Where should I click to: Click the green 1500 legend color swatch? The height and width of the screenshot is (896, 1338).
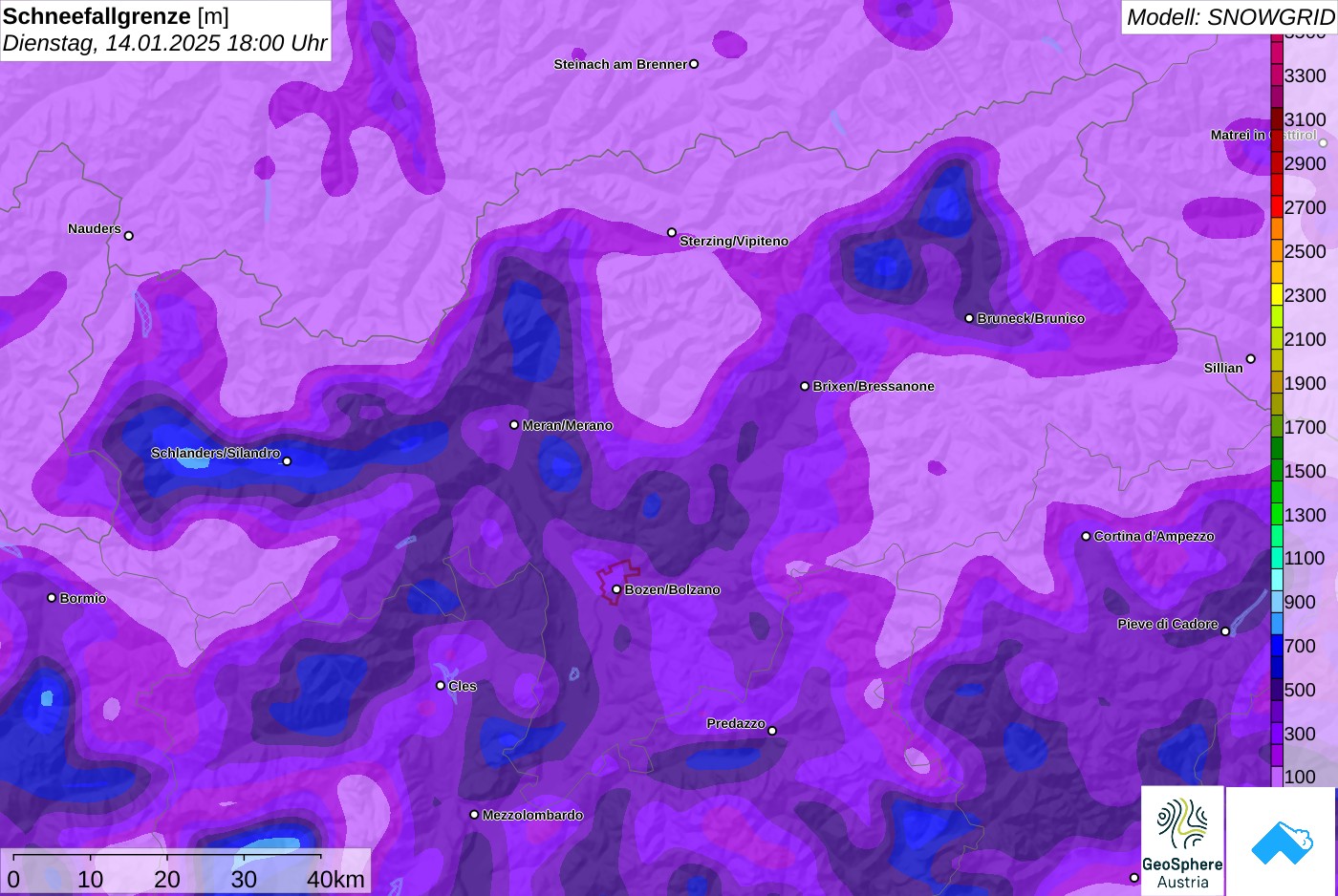click(1277, 471)
